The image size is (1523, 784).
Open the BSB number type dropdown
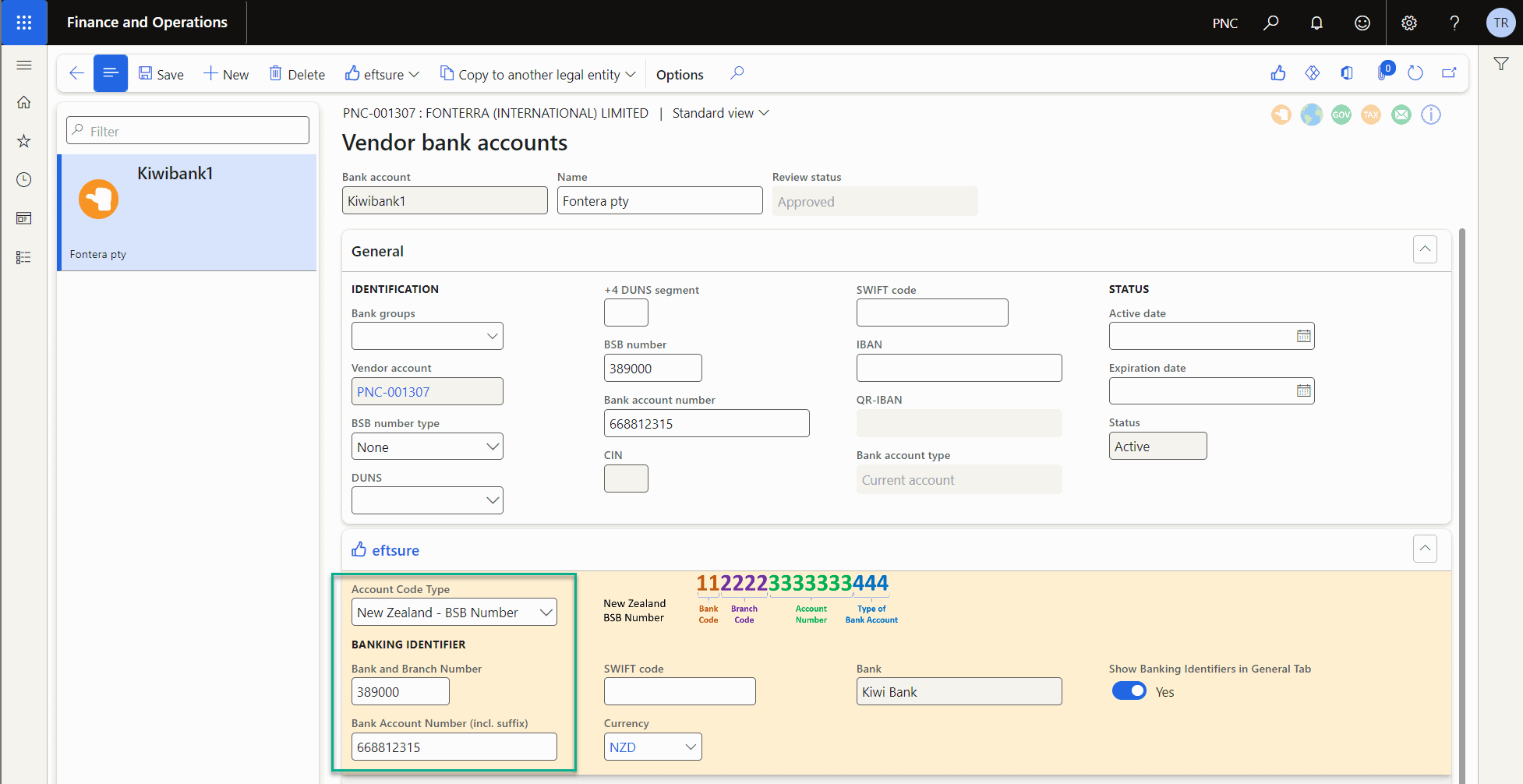[x=492, y=447]
